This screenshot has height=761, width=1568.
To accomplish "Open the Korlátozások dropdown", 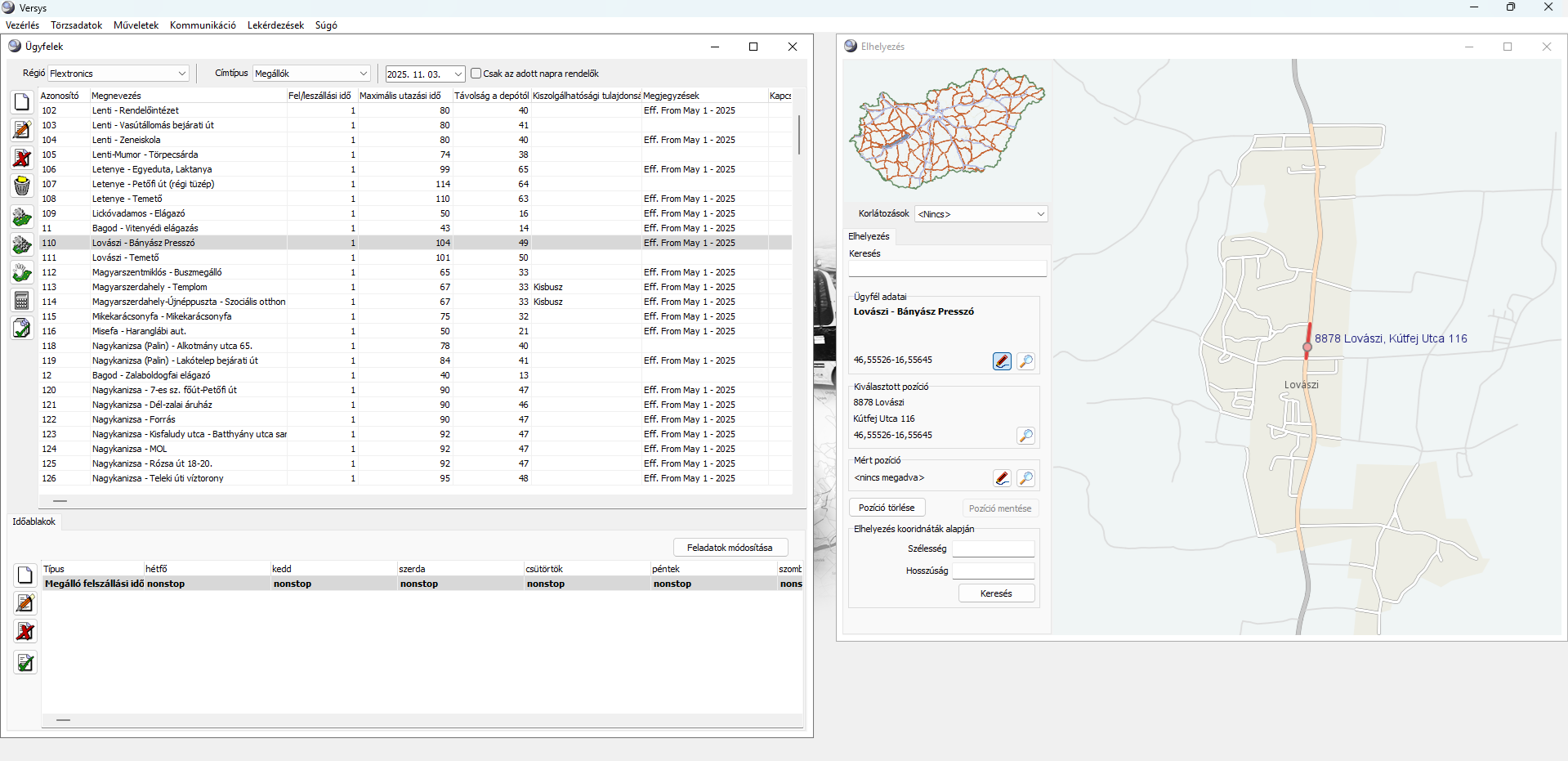I will (981, 214).
